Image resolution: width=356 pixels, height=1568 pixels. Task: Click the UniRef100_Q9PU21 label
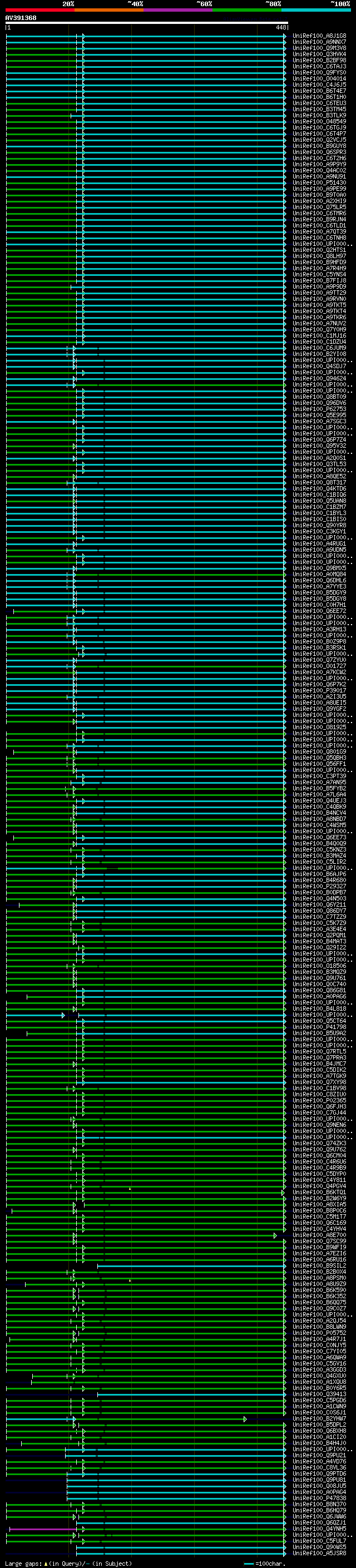click(319, 1456)
